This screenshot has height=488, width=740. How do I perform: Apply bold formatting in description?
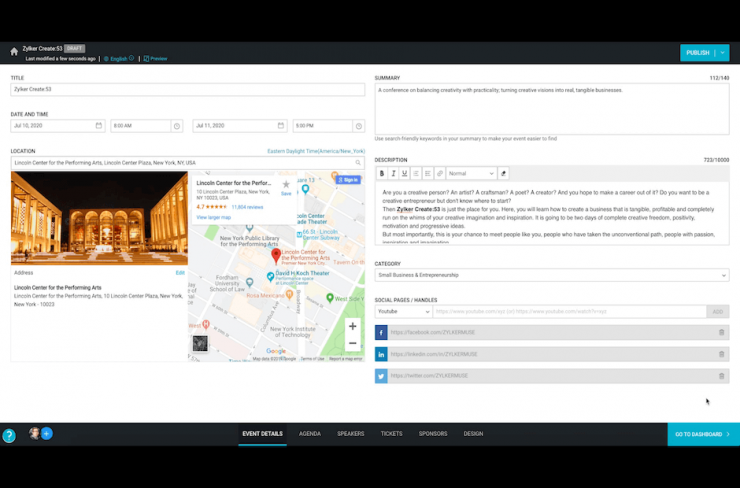point(382,174)
